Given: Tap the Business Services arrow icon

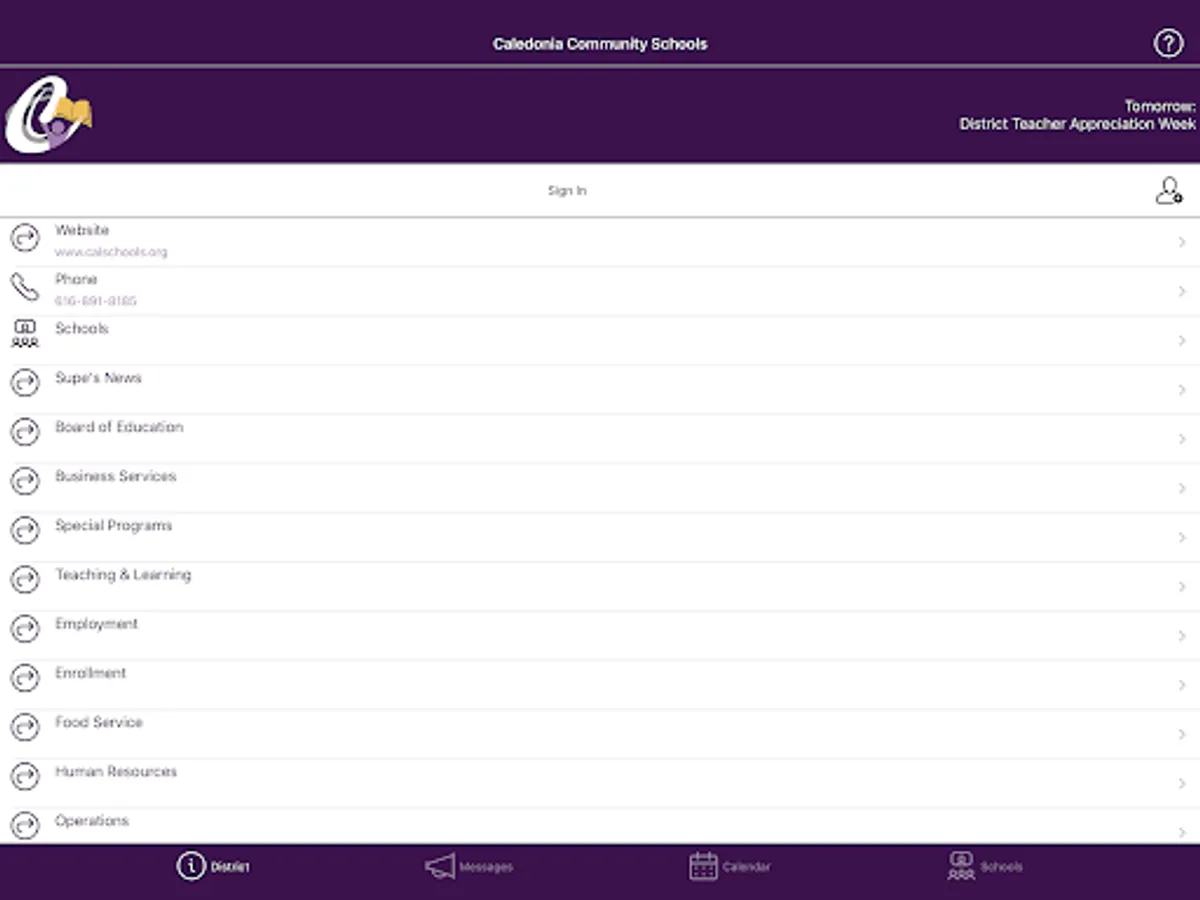Looking at the screenshot, I should 25,481.
